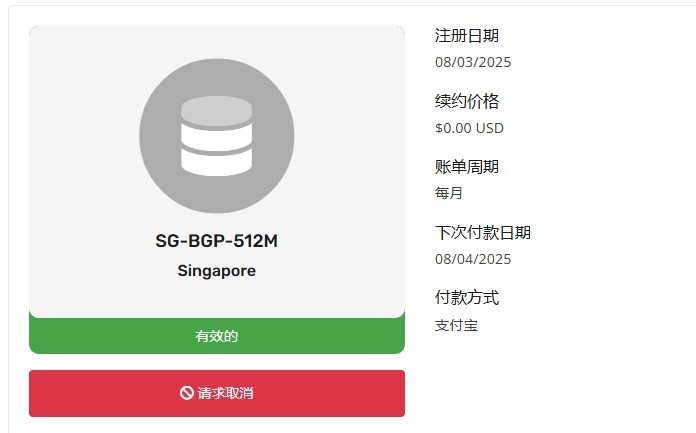Select the registration date 08/03/2025
The width and height of the screenshot is (696, 433).
pyautogui.click(x=473, y=62)
